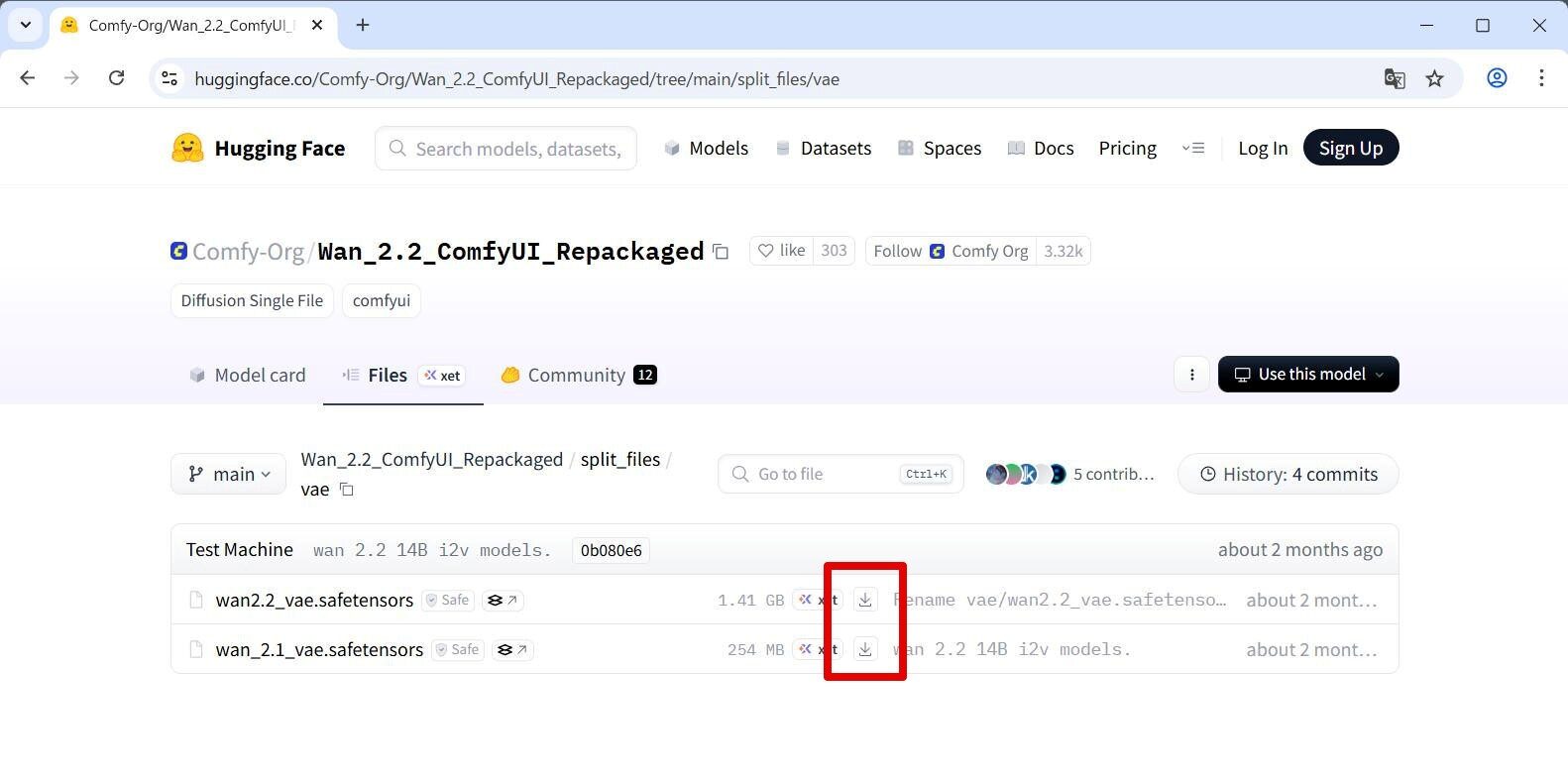Click the browser address bar URL
The height and width of the screenshot is (779, 1568).
click(516, 78)
